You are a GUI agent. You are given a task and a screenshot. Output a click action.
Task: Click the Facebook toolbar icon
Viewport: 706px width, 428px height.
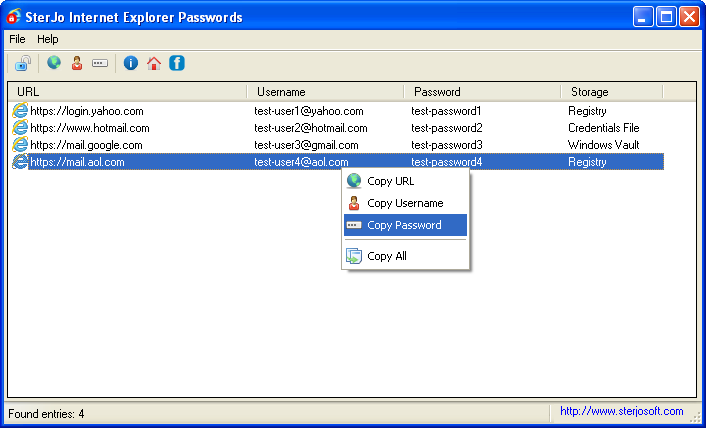coord(177,63)
